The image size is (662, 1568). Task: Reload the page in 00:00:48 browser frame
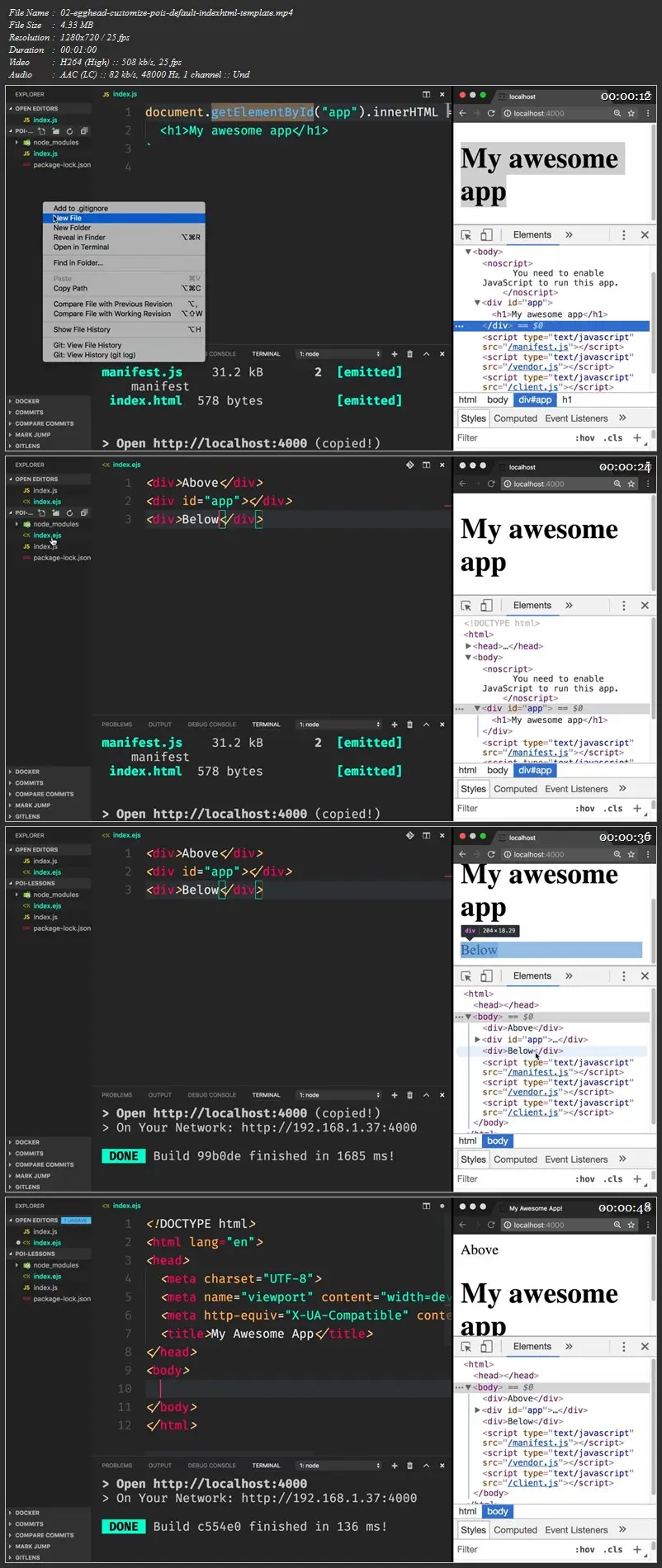pos(491,1225)
